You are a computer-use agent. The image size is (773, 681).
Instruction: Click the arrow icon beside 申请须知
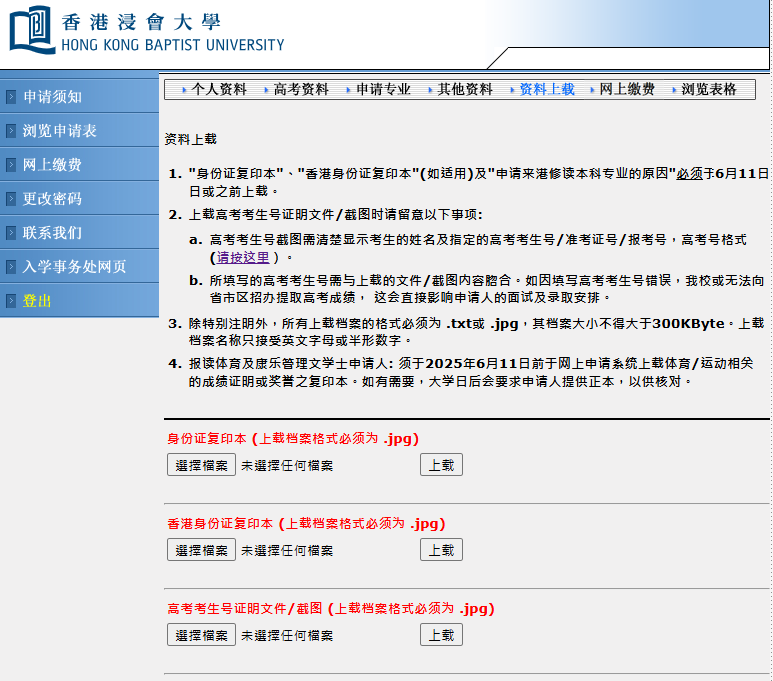click(11, 97)
